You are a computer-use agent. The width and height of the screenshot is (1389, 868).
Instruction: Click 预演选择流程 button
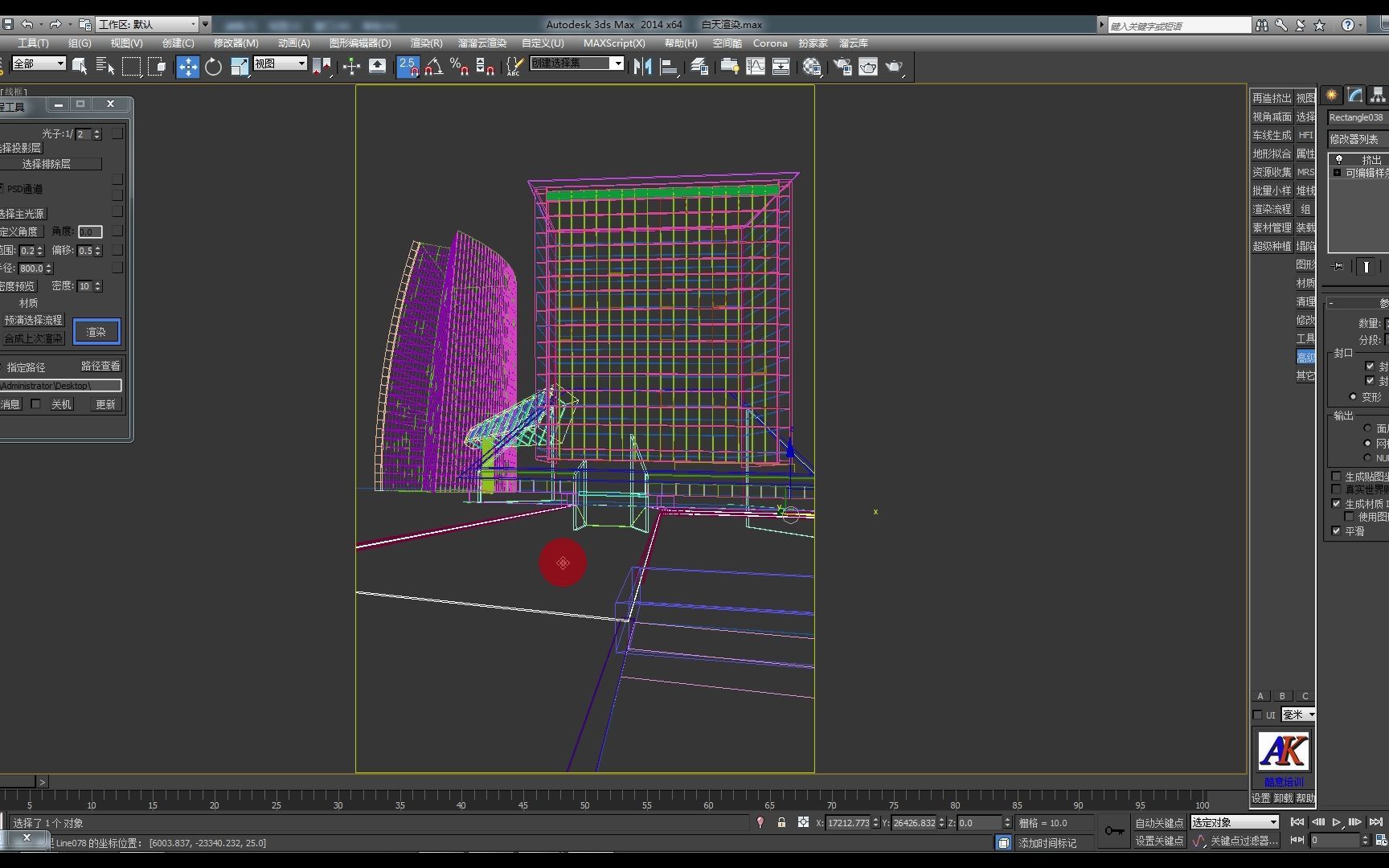[33, 320]
